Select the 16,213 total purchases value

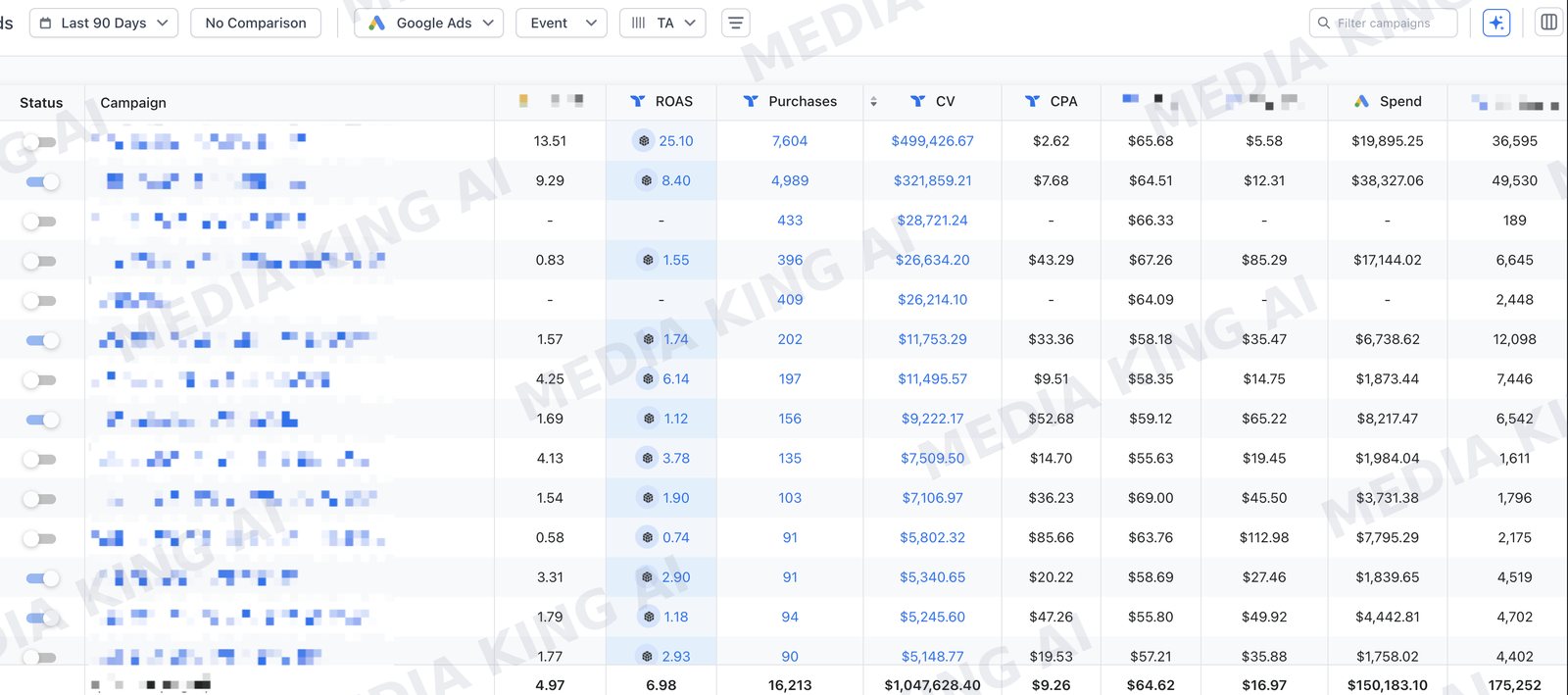pos(790,685)
